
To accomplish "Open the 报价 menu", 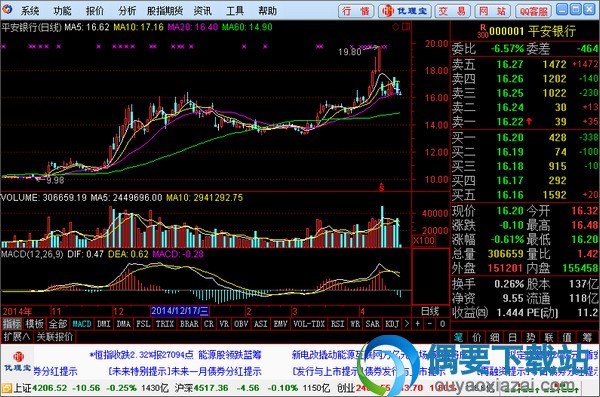I will tap(95, 11).
